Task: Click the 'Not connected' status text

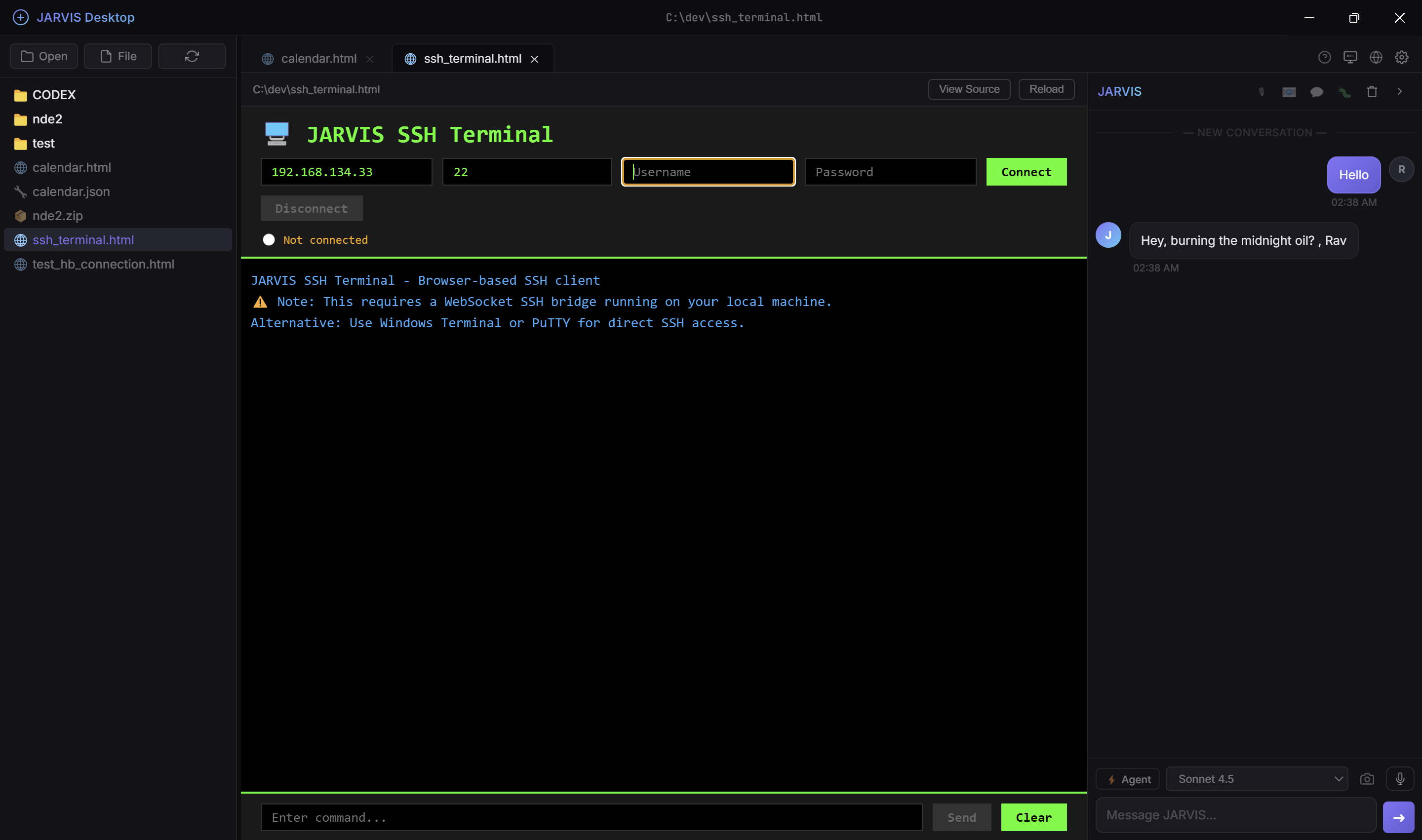Action: point(325,240)
